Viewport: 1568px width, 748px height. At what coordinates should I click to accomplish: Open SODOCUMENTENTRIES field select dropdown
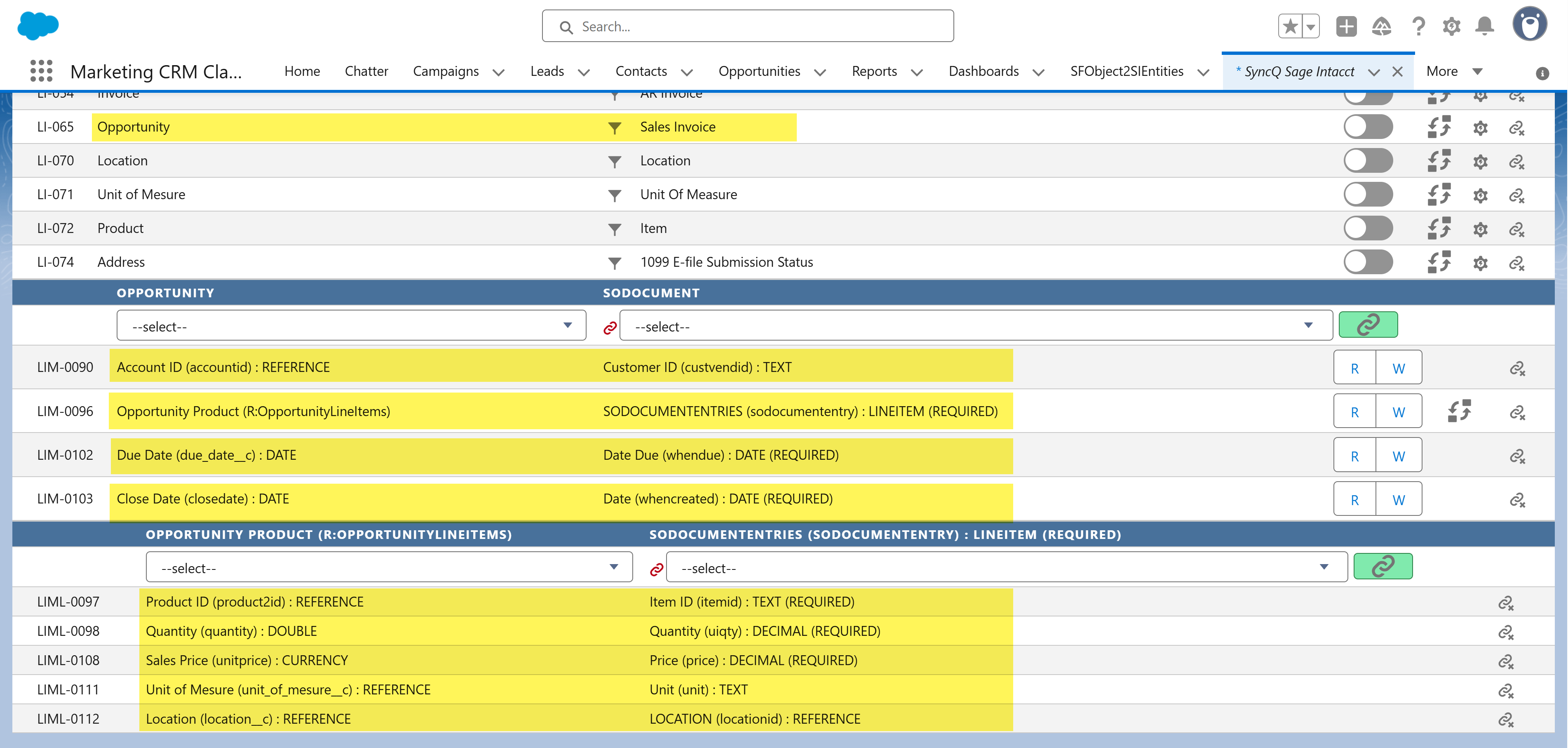tap(1007, 568)
